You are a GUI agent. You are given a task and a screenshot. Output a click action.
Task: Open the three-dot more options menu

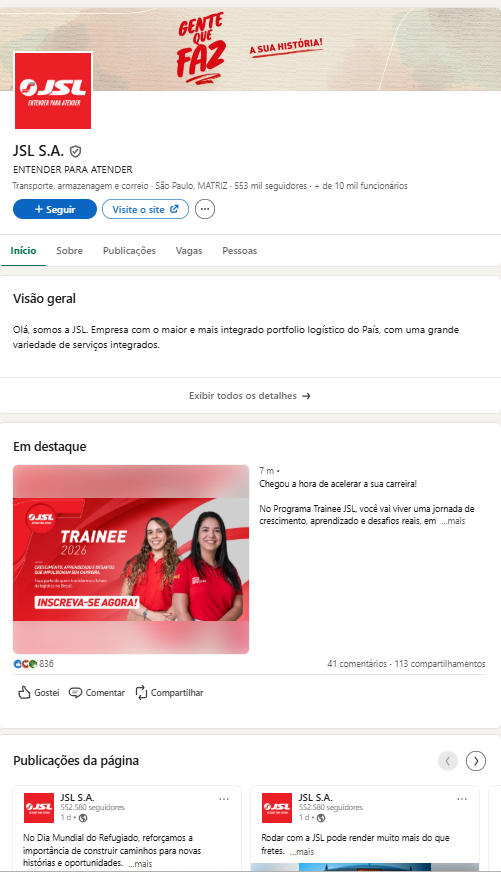205,209
